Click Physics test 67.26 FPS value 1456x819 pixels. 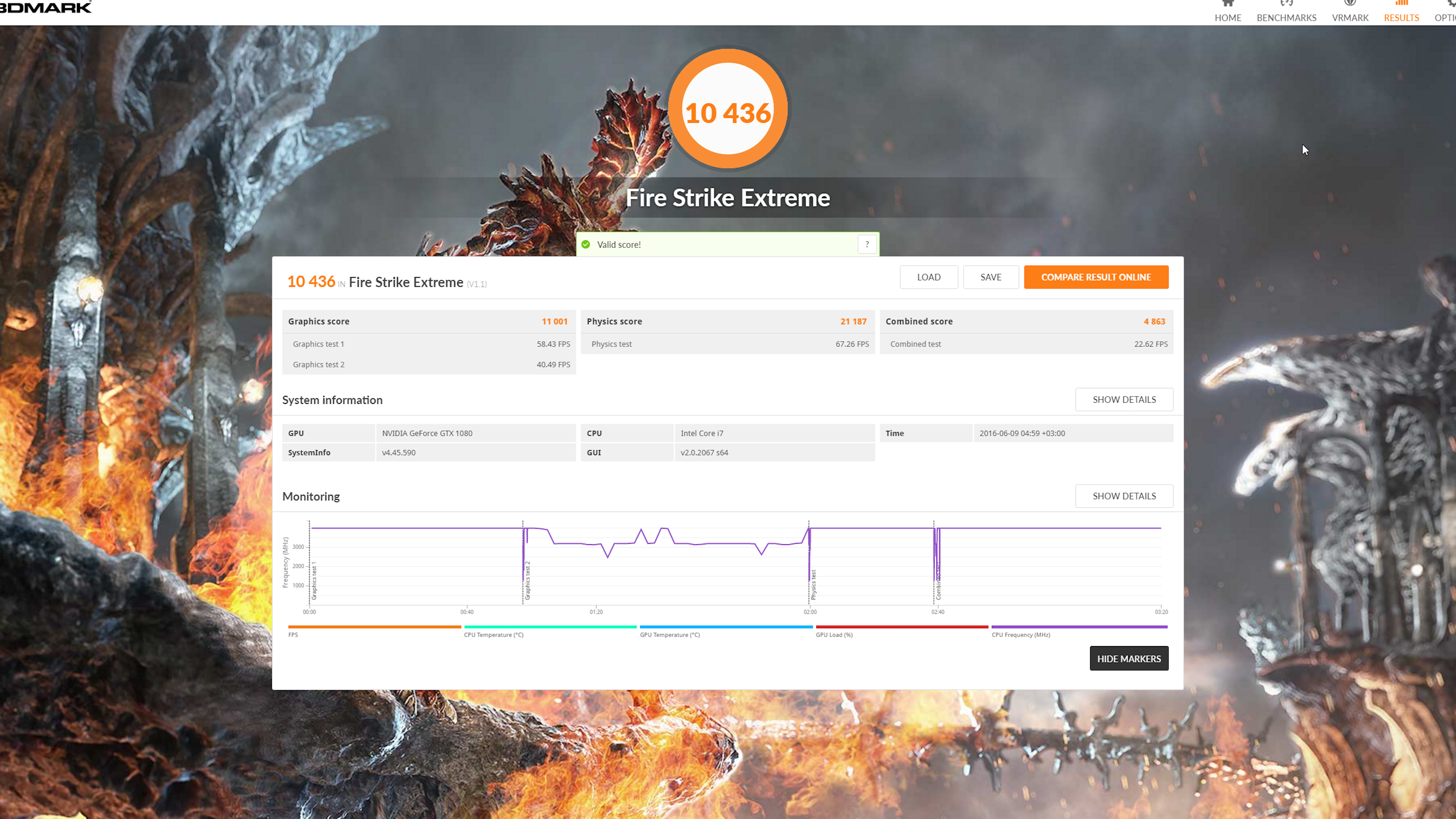click(852, 344)
